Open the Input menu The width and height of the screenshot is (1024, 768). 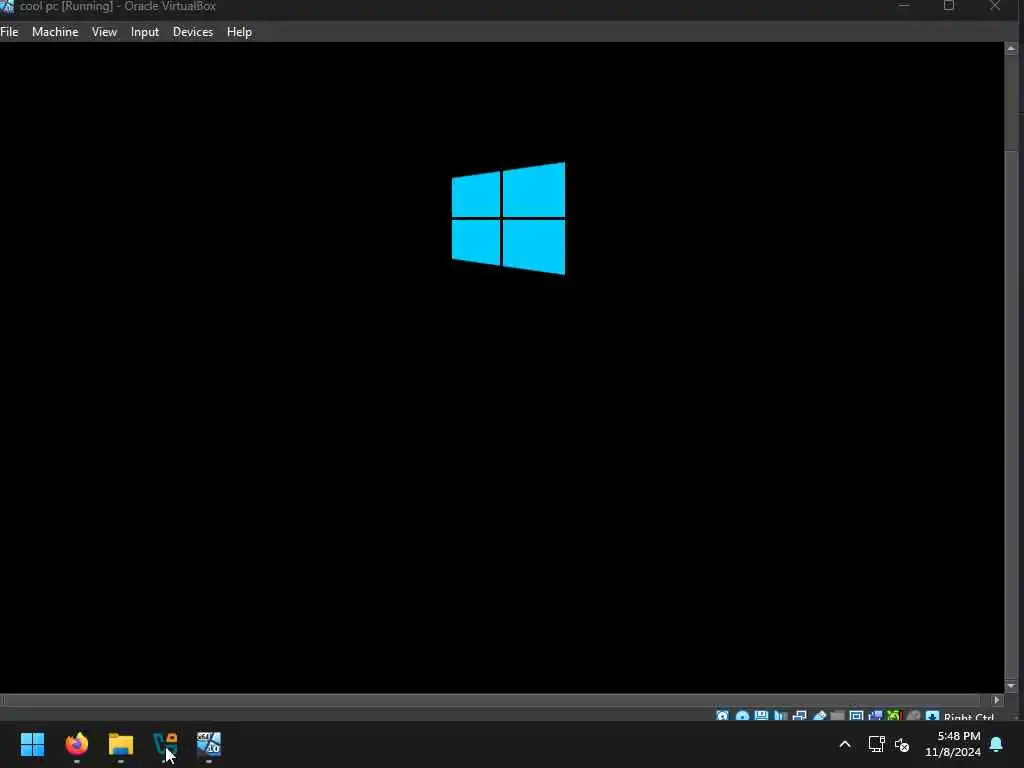point(144,31)
